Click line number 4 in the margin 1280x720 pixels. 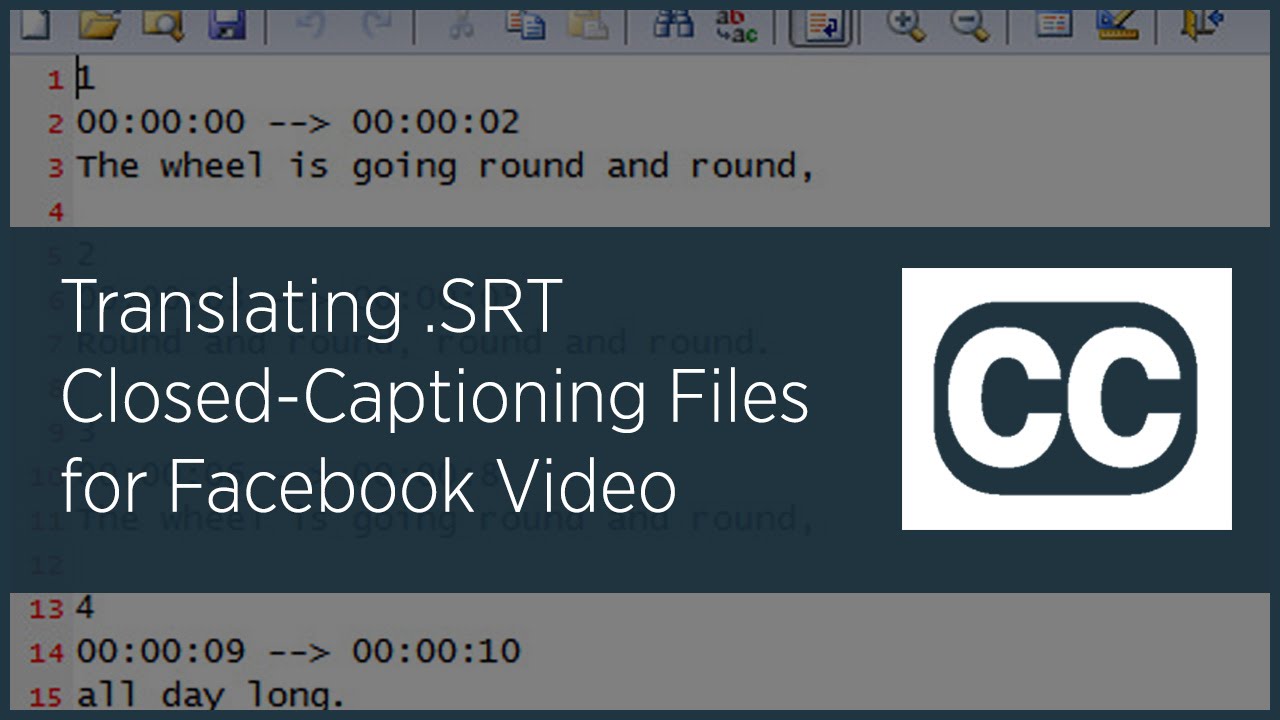pos(57,212)
